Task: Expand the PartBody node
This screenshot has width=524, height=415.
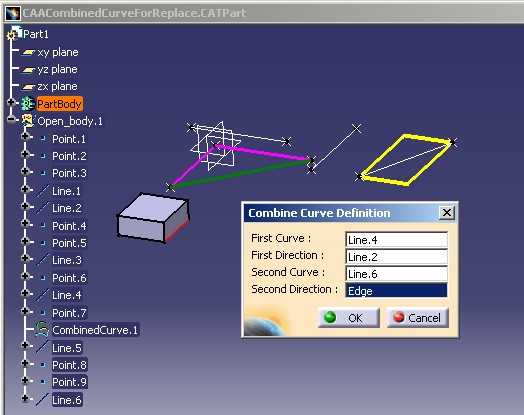Action: [x=11, y=102]
